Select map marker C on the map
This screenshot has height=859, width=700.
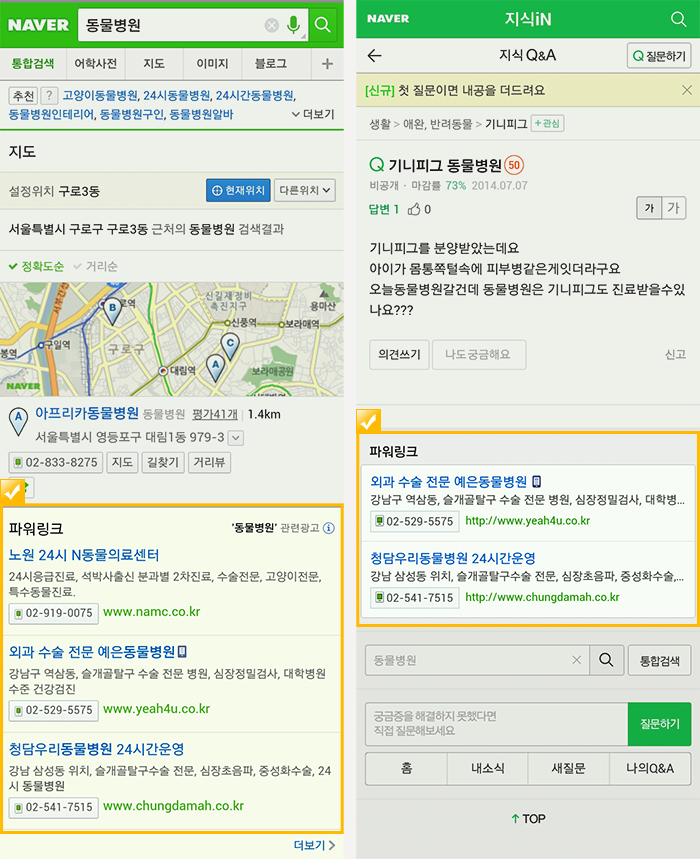click(x=230, y=347)
